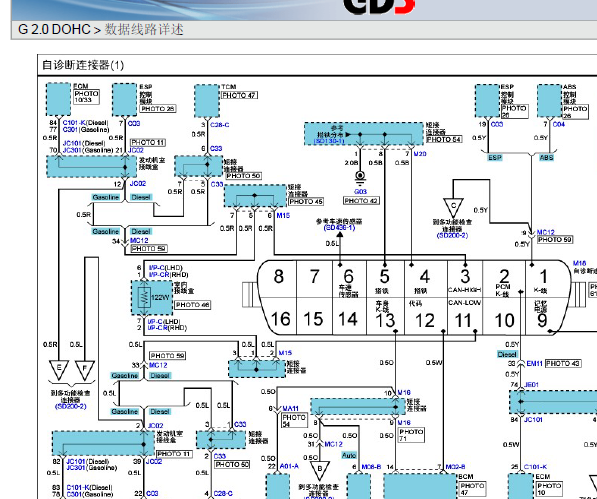The image size is (597, 499).
Task: Open the SD200-2 link under triangles E and F
Action: click(x=71, y=406)
